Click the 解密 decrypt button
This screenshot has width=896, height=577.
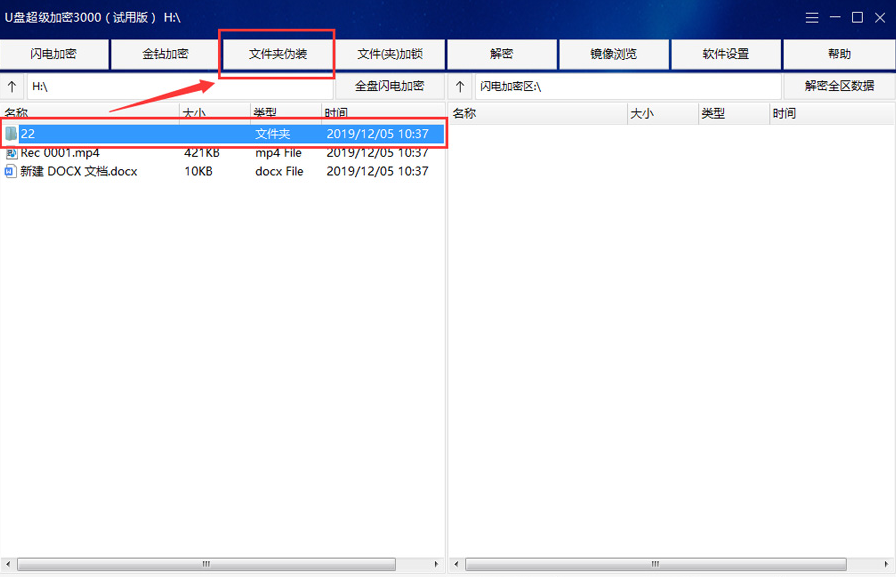501,54
